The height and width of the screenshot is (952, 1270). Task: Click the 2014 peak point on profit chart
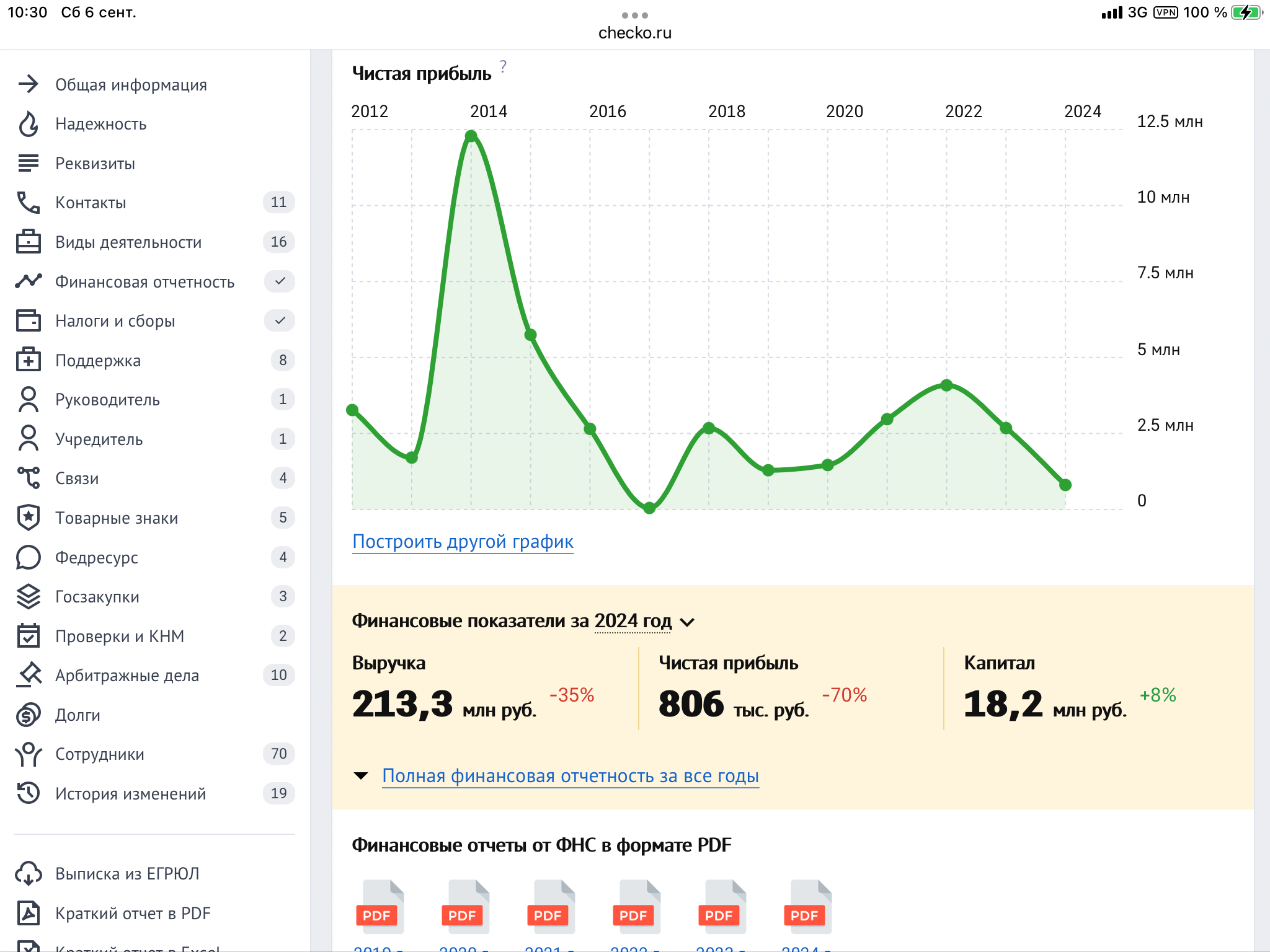[471, 136]
